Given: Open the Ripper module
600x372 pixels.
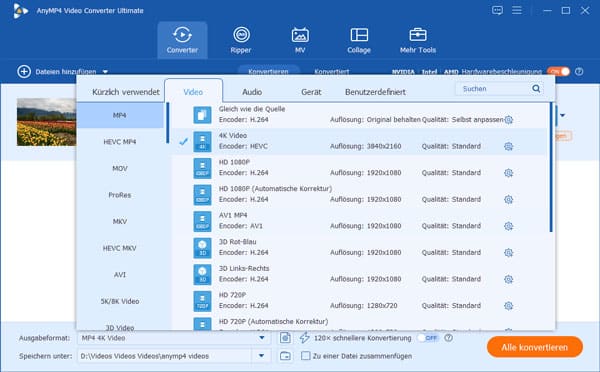Looking at the screenshot, I should (x=241, y=40).
